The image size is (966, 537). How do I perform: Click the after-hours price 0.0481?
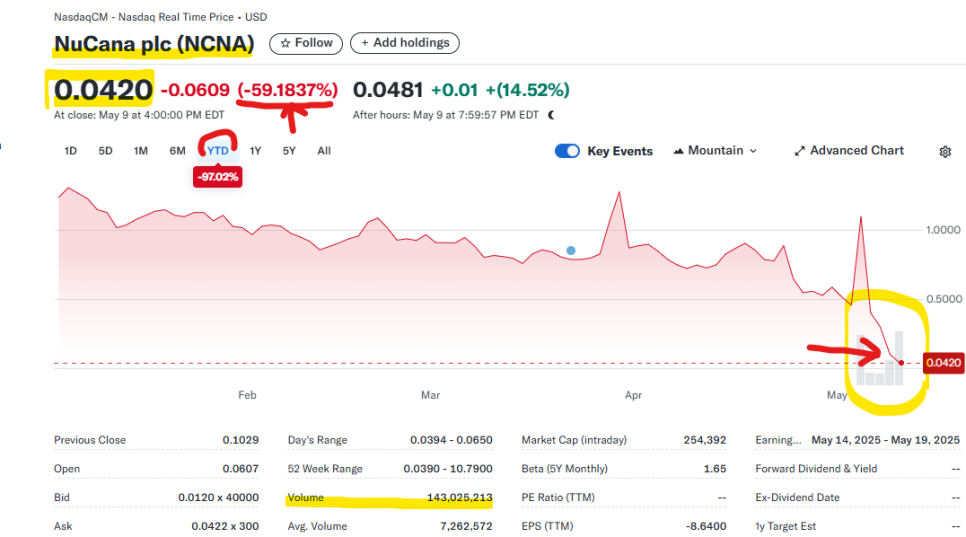point(388,90)
